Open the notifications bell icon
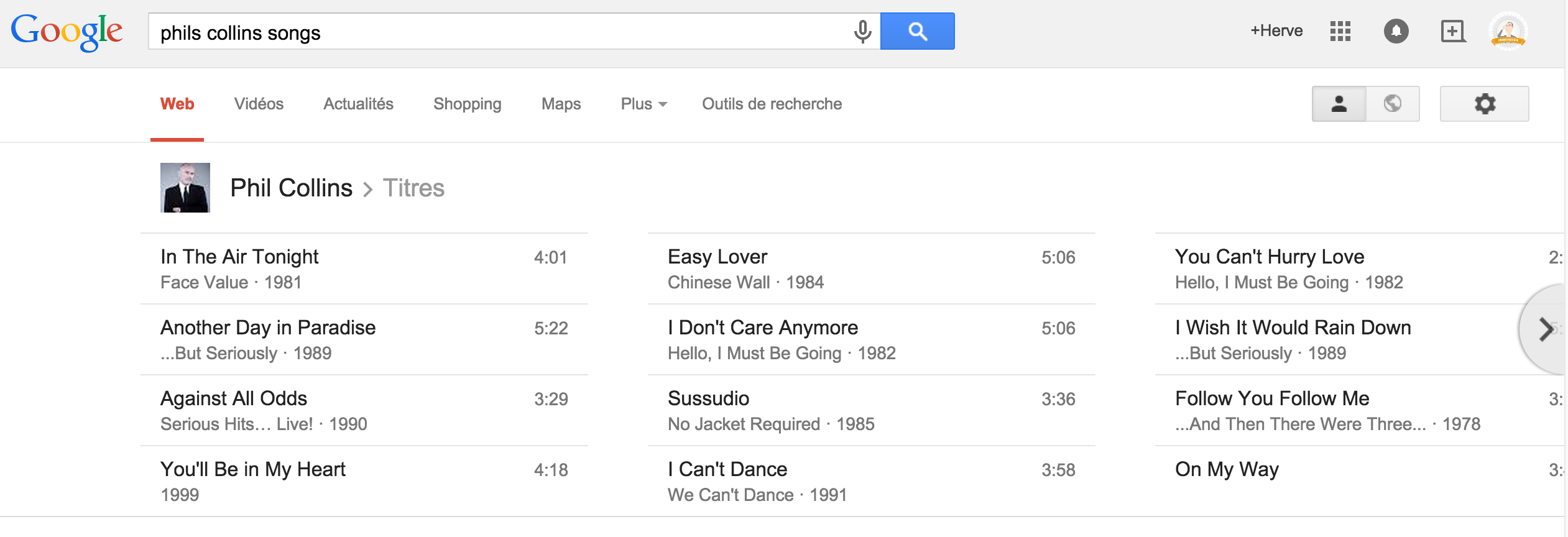 pos(1396,31)
